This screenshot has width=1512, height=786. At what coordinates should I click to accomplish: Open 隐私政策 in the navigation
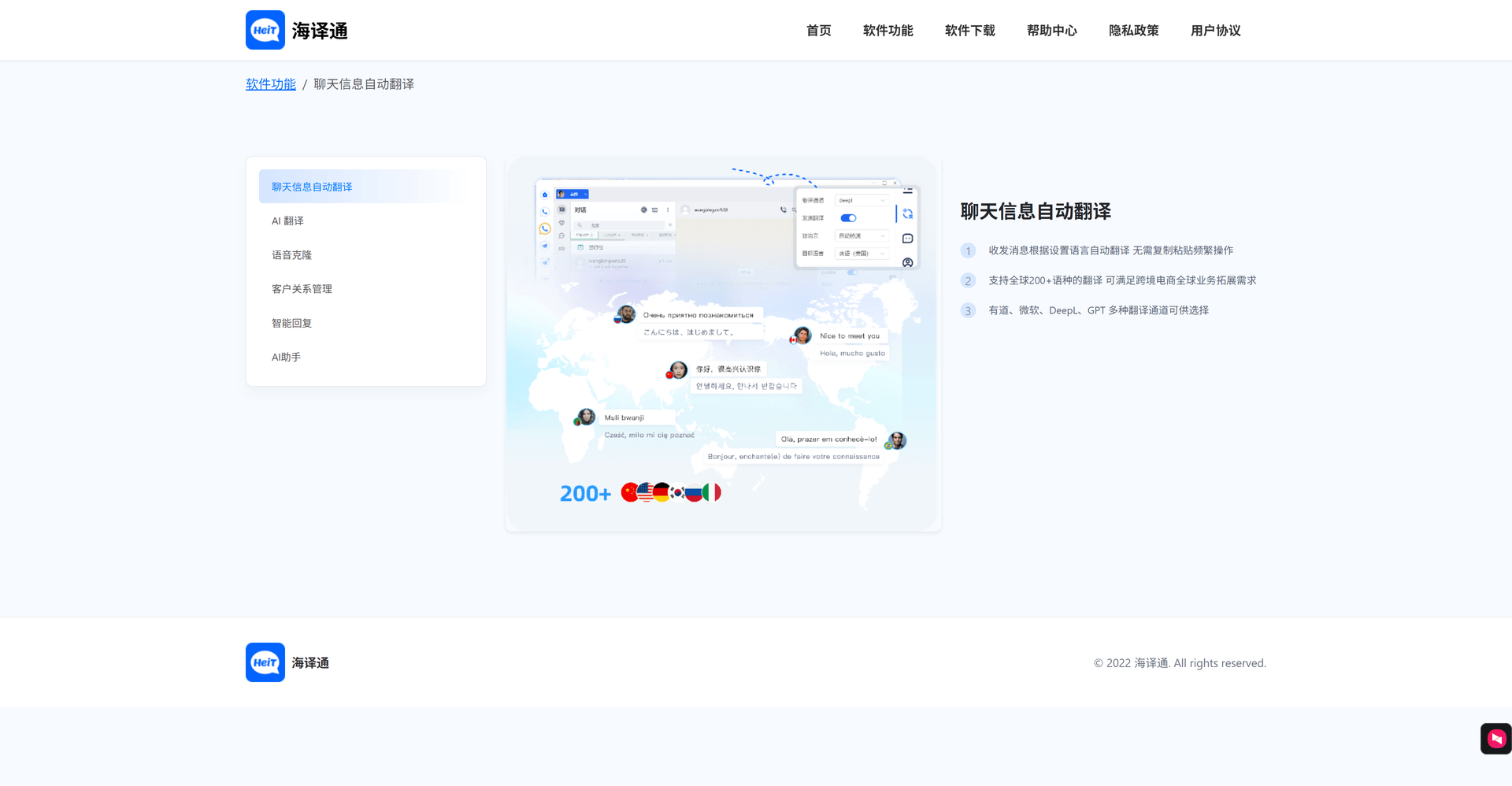click(x=1134, y=31)
